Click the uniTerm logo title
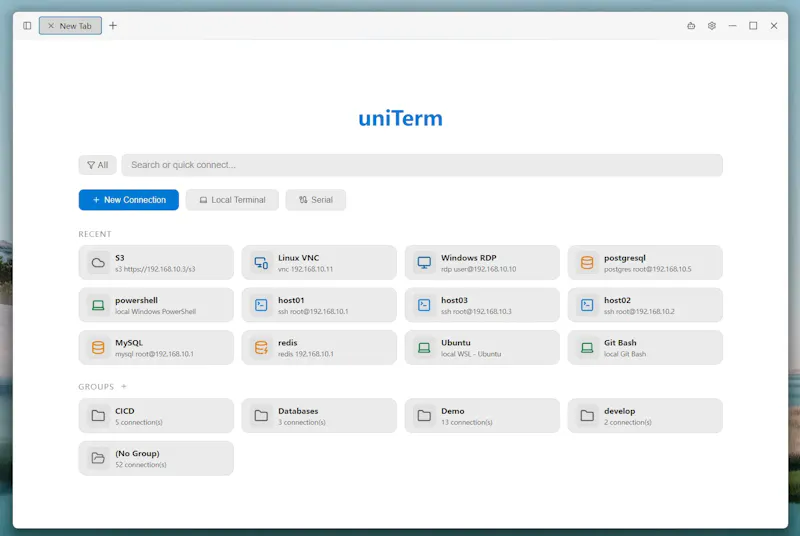The height and width of the screenshot is (536, 800). pyautogui.click(x=401, y=118)
